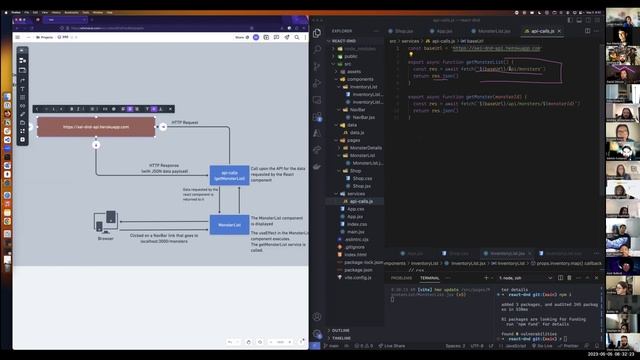640x360 pixels.
Task: Select text tool in Whimsical toolbar
Action: 22,89
